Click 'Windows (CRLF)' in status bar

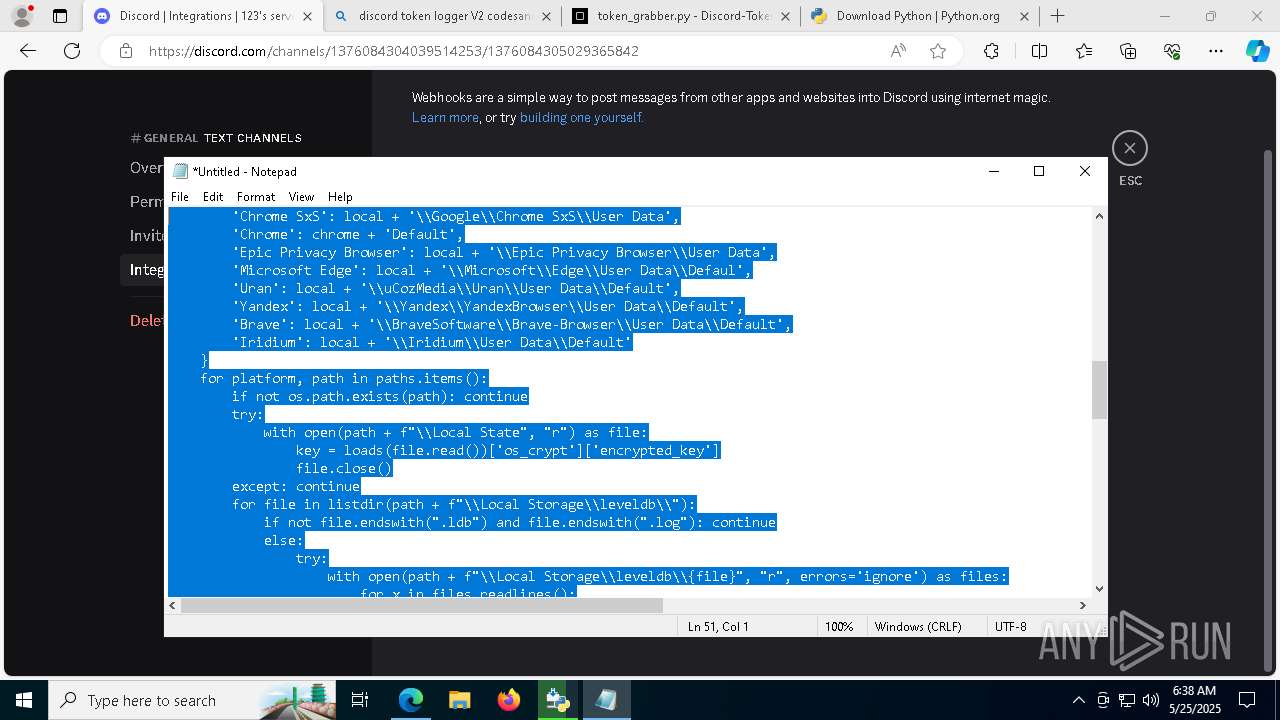point(918,627)
